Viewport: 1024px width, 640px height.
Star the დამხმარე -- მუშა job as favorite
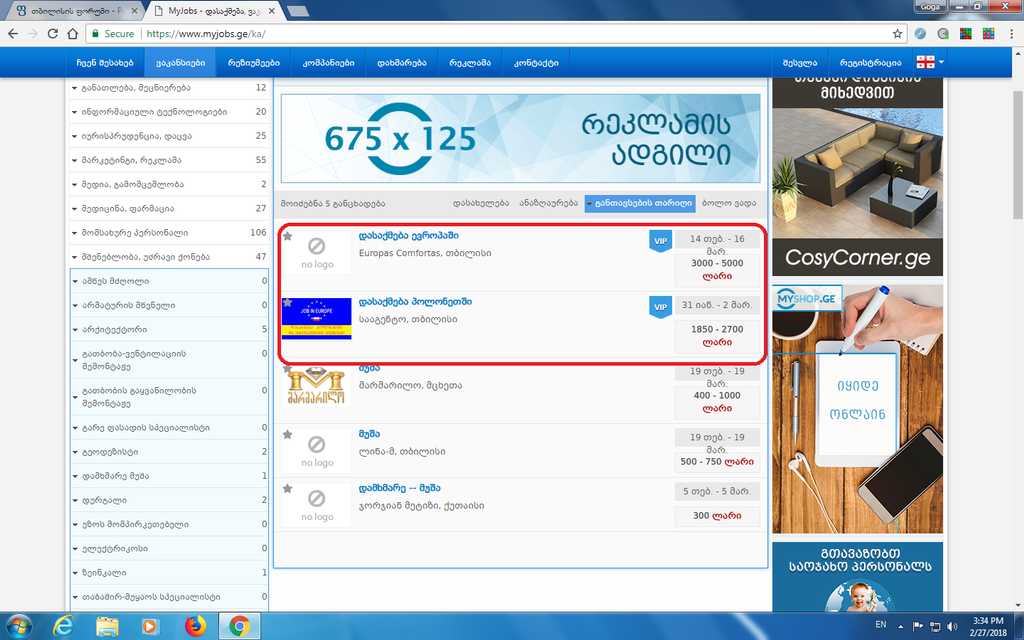(287, 488)
